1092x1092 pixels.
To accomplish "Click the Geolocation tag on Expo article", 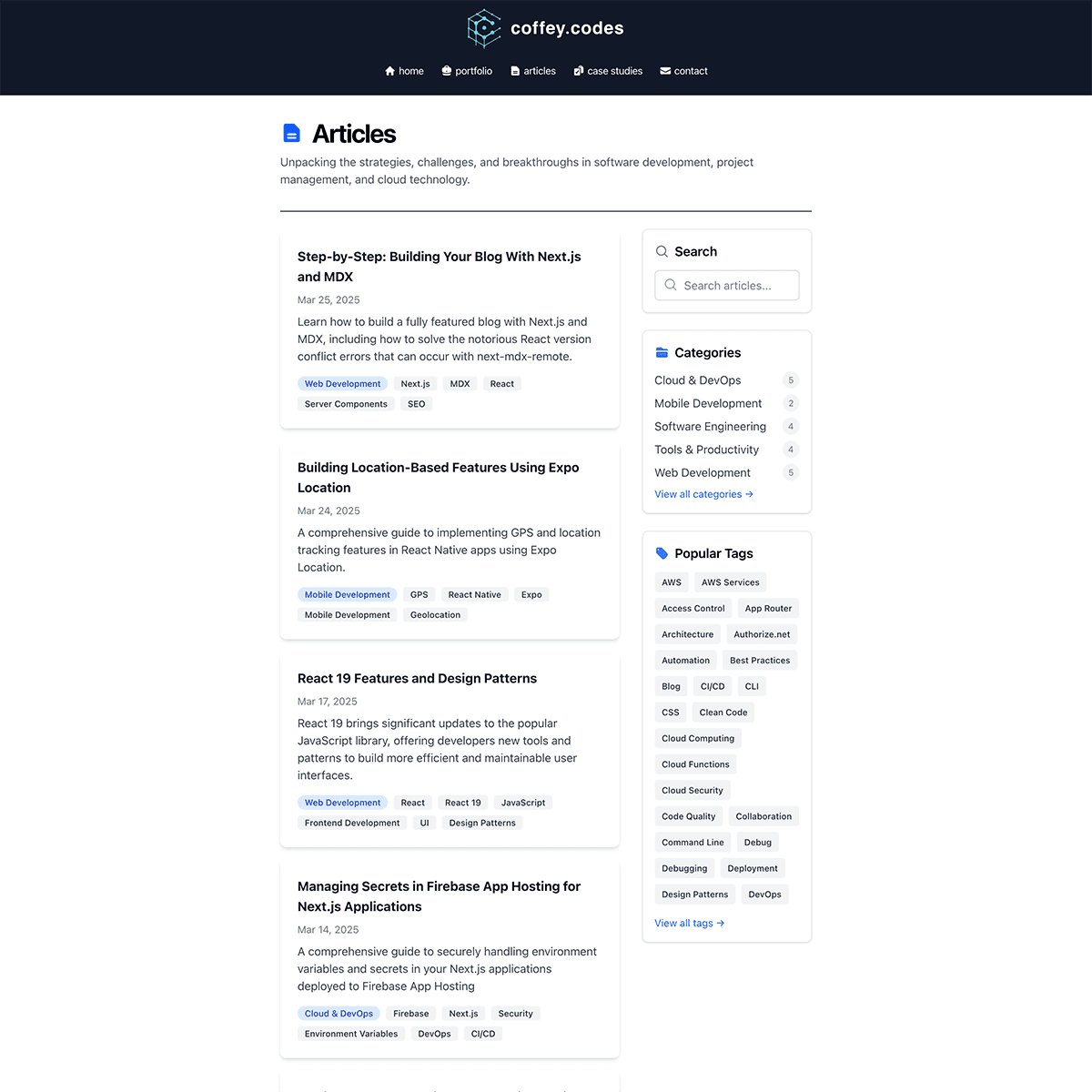I will [x=435, y=615].
